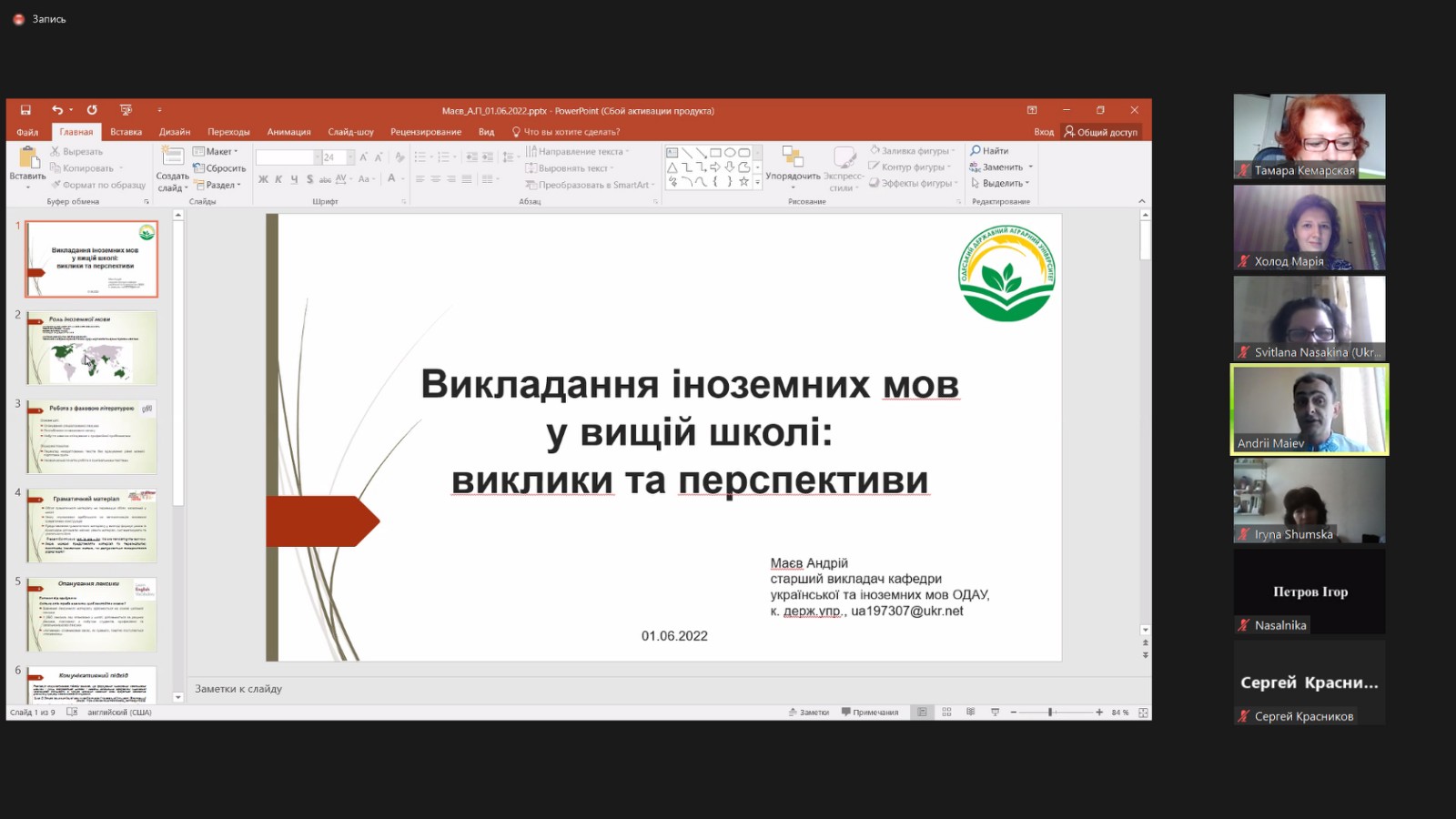
Task: Click the Упорядочить arrange icon
Action: 792,159
